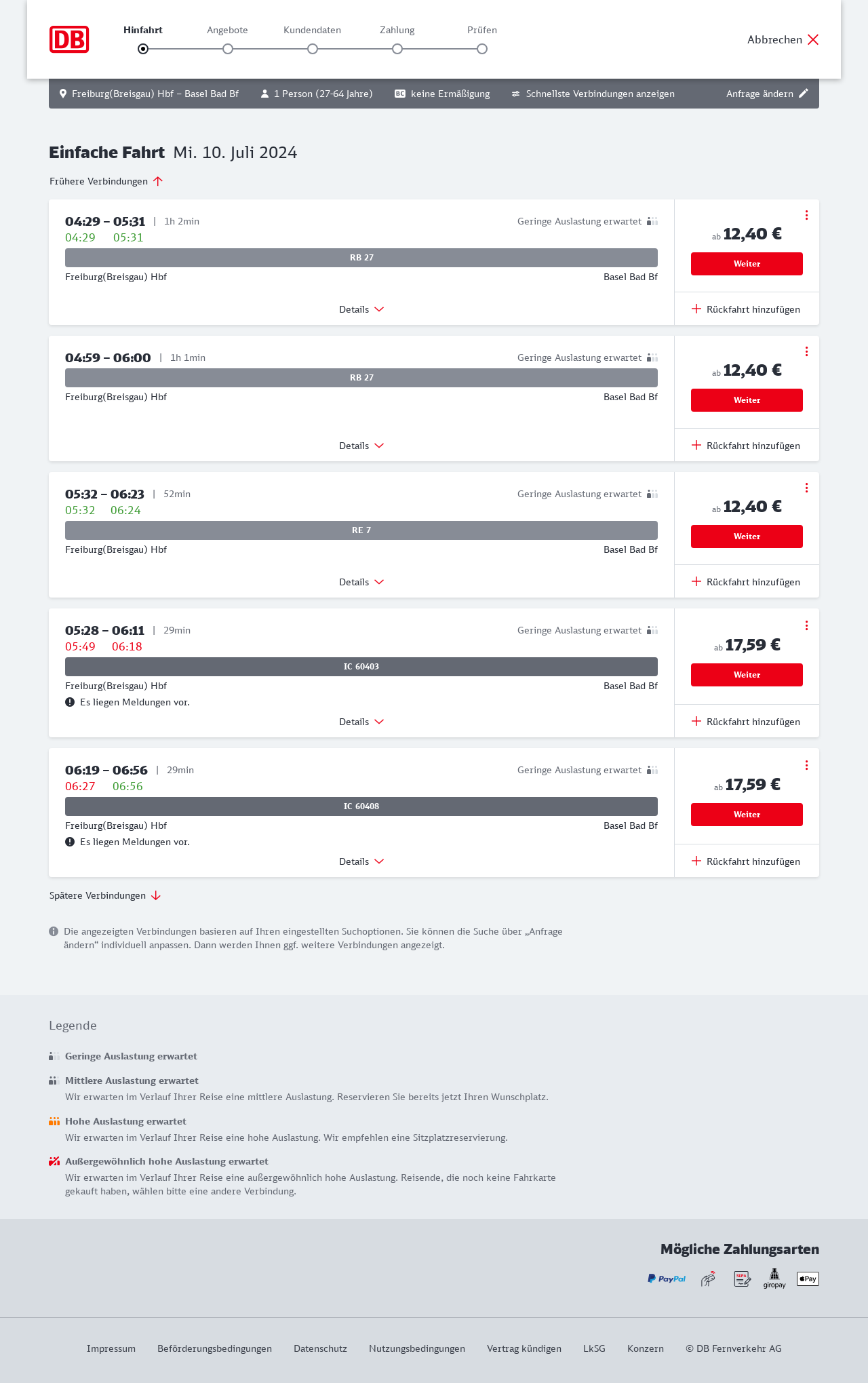Click the pencil icon beside Anfrage ändern
The image size is (868, 1383).
tap(804, 94)
